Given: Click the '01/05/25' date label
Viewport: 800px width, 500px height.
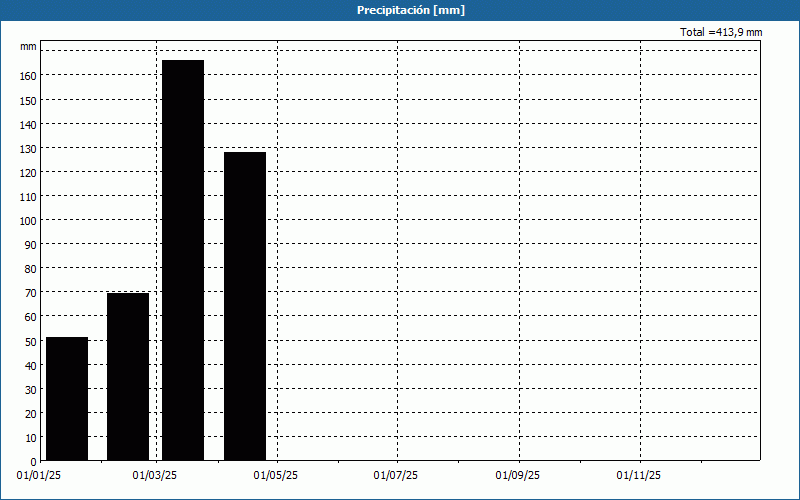Looking at the screenshot, I should [x=276, y=476].
